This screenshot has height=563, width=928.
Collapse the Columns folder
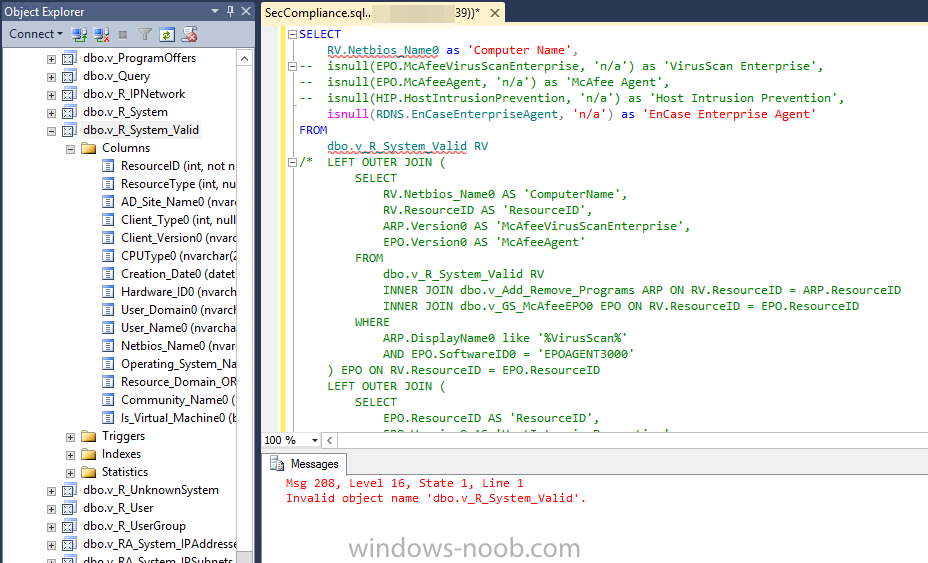pyautogui.click(x=70, y=149)
